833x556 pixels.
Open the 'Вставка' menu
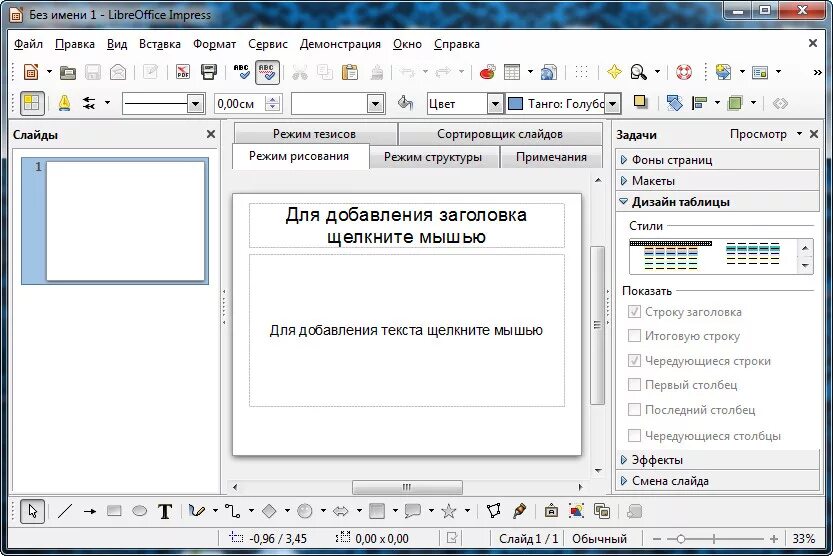[x=159, y=44]
